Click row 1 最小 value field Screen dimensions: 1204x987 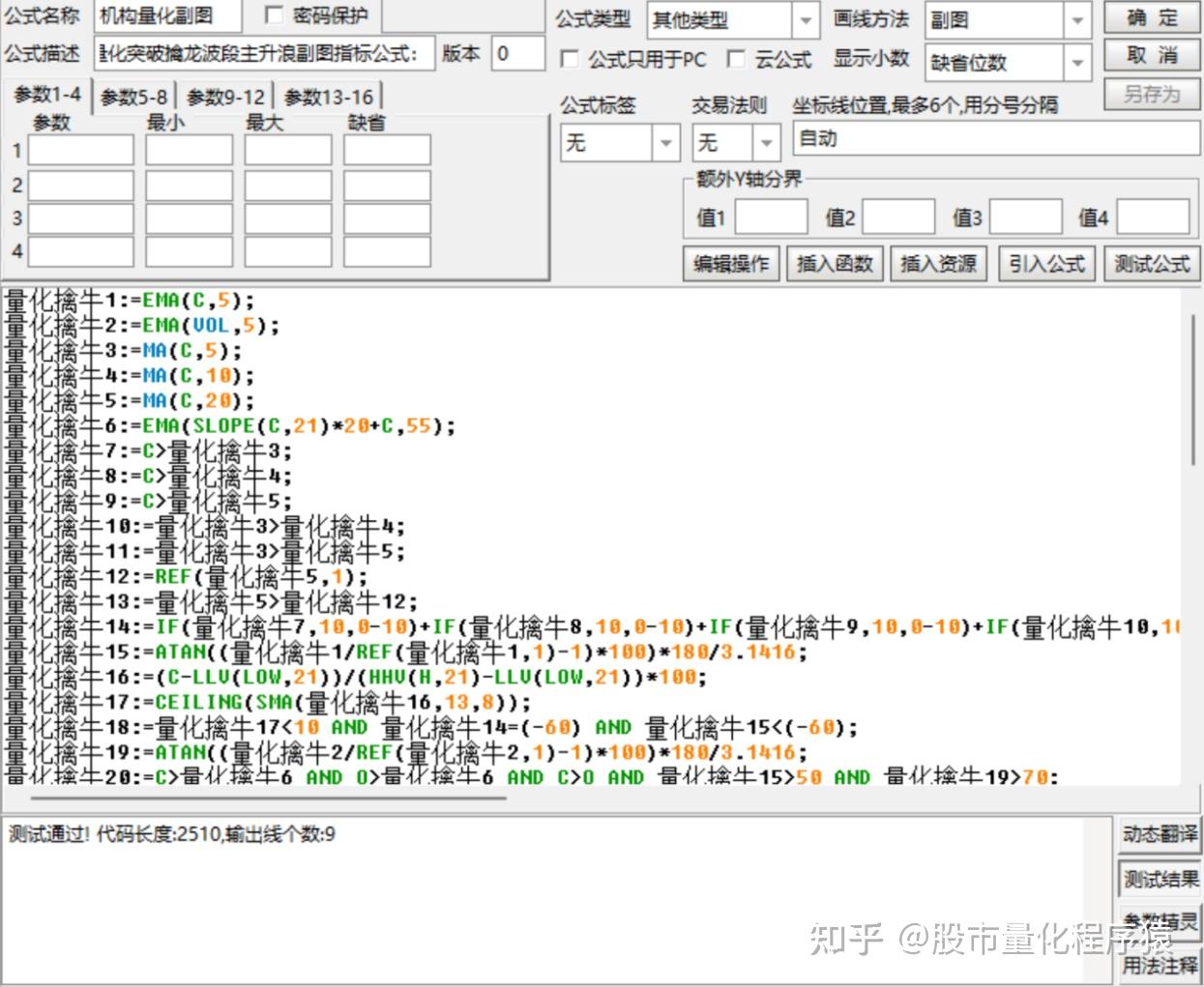[x=189, y=151]
